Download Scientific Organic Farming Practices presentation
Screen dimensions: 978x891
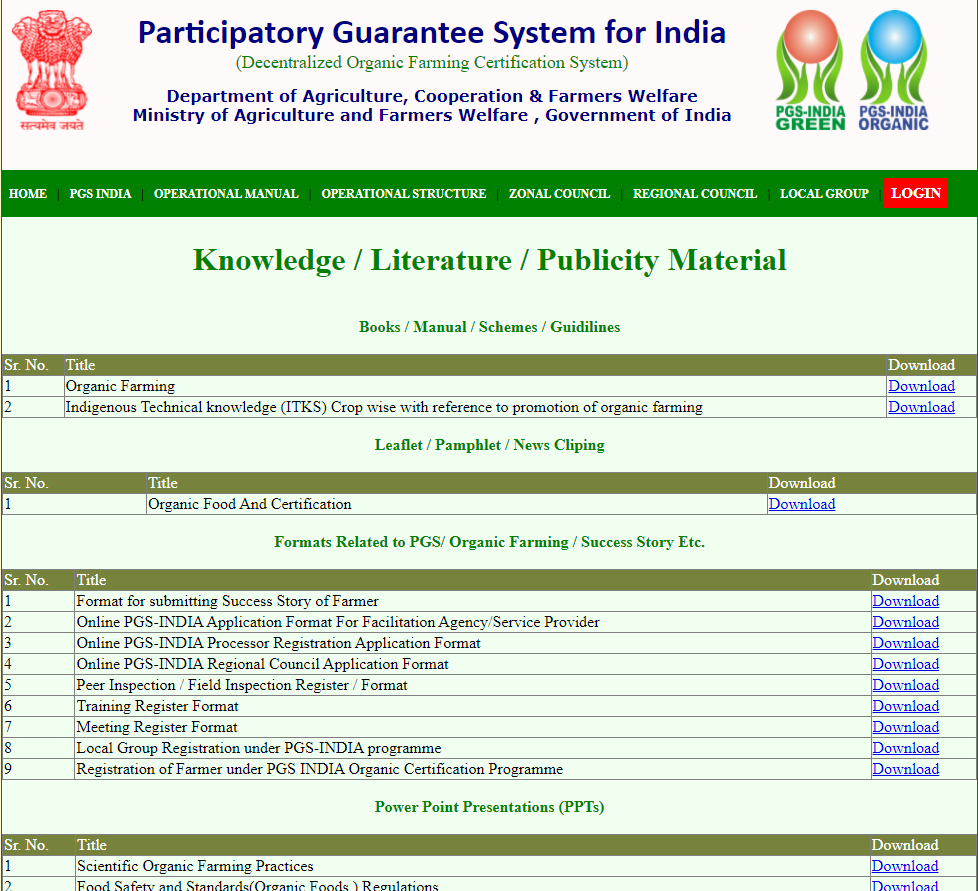(x=905, y=866)
